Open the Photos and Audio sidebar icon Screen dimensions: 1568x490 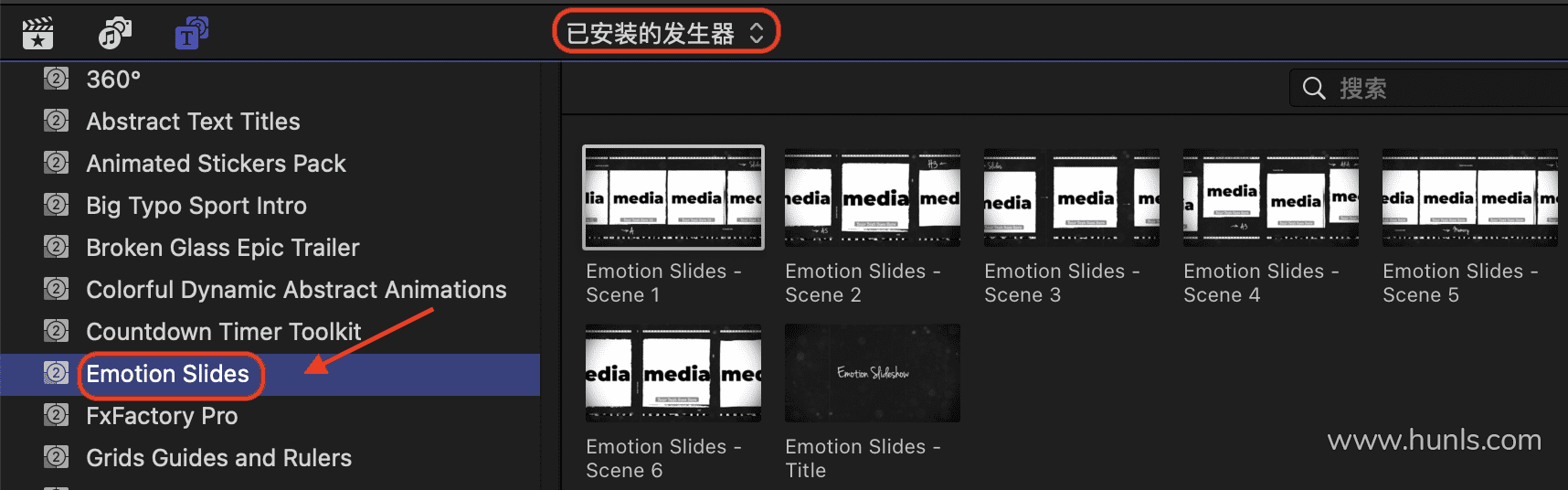click(115, 34)
